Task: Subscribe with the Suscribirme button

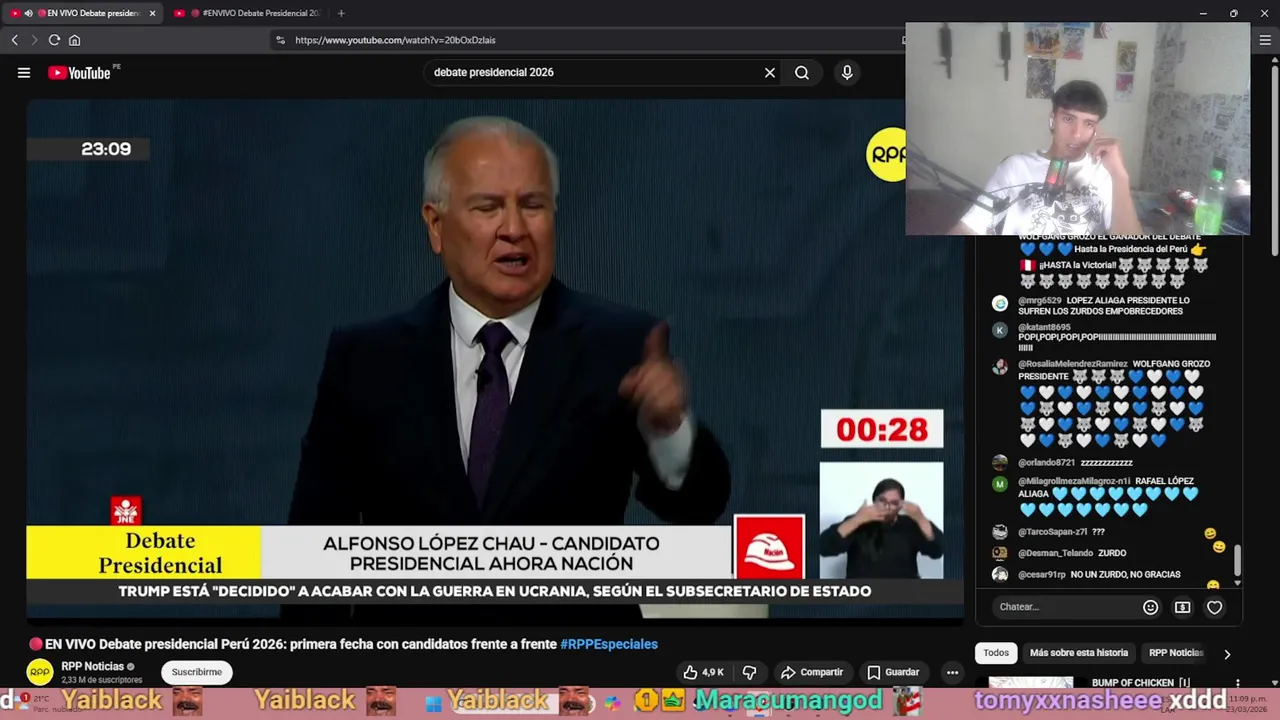Action: tap(197, 672)
